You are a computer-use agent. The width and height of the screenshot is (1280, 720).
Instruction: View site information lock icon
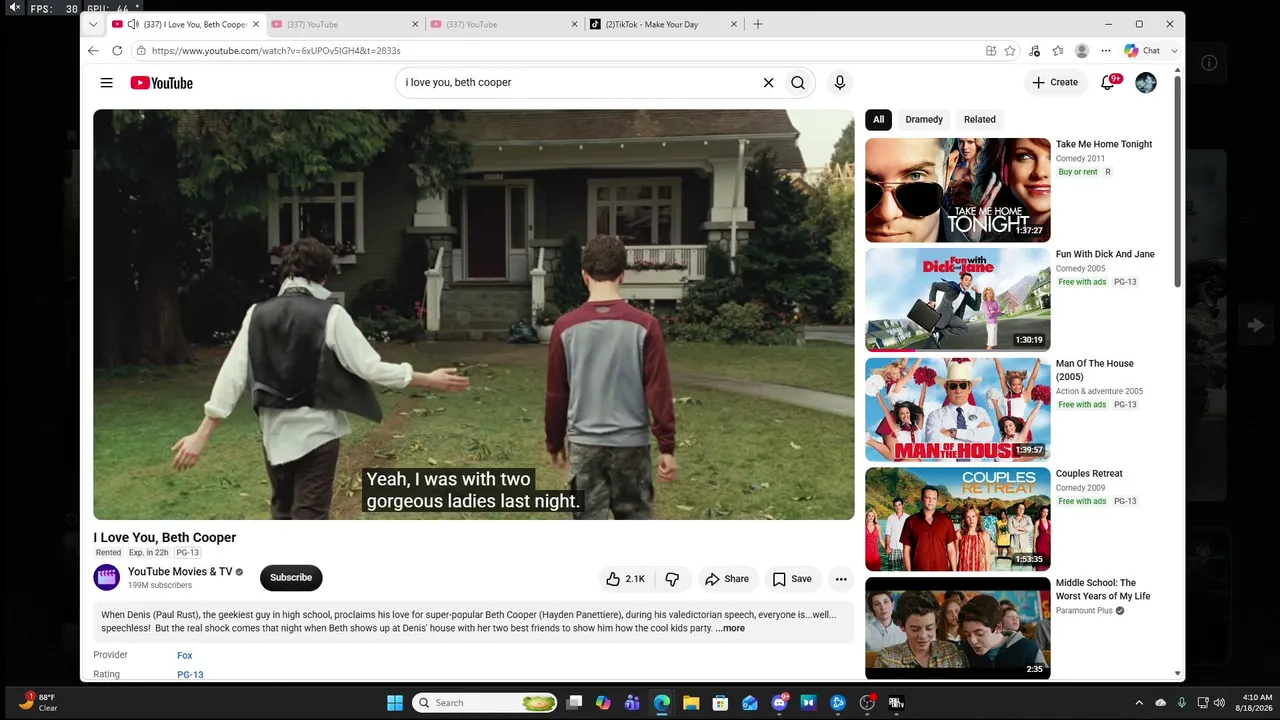[x=141, y=51]
